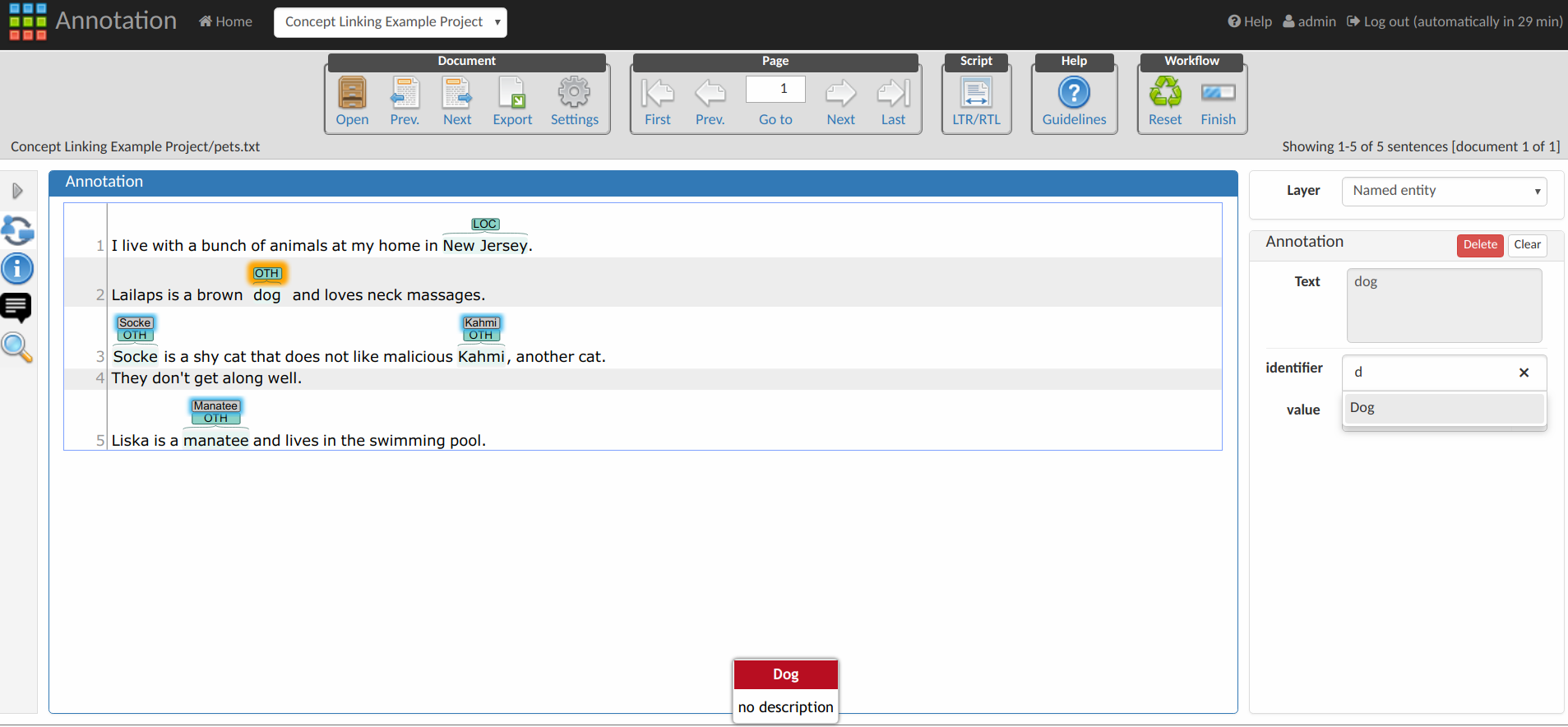1568x727 pixels.
Task: Open annotation Settings gear
Action: [x=575, y=101]
